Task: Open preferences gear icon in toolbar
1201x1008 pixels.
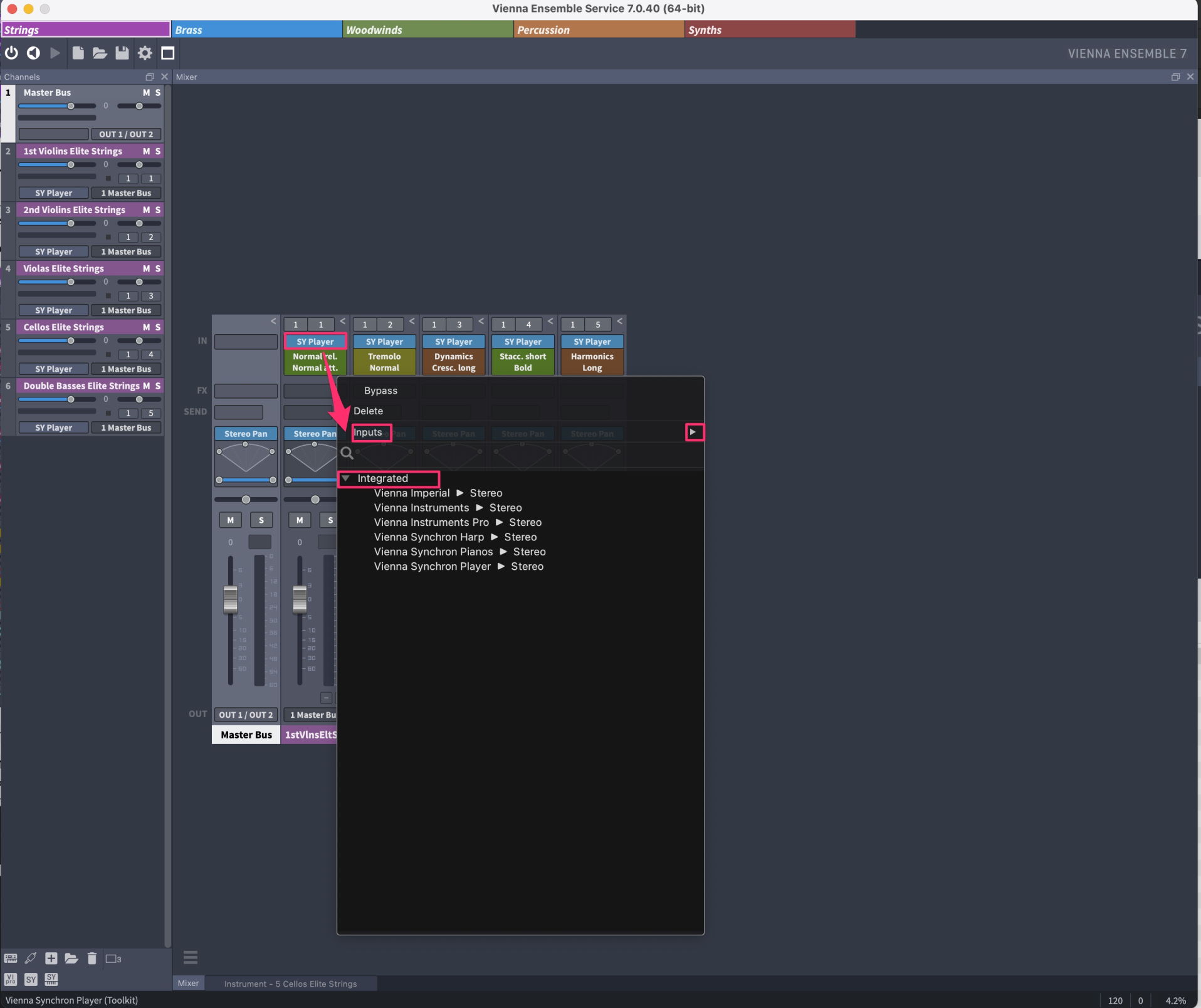Action: (145, 53)
